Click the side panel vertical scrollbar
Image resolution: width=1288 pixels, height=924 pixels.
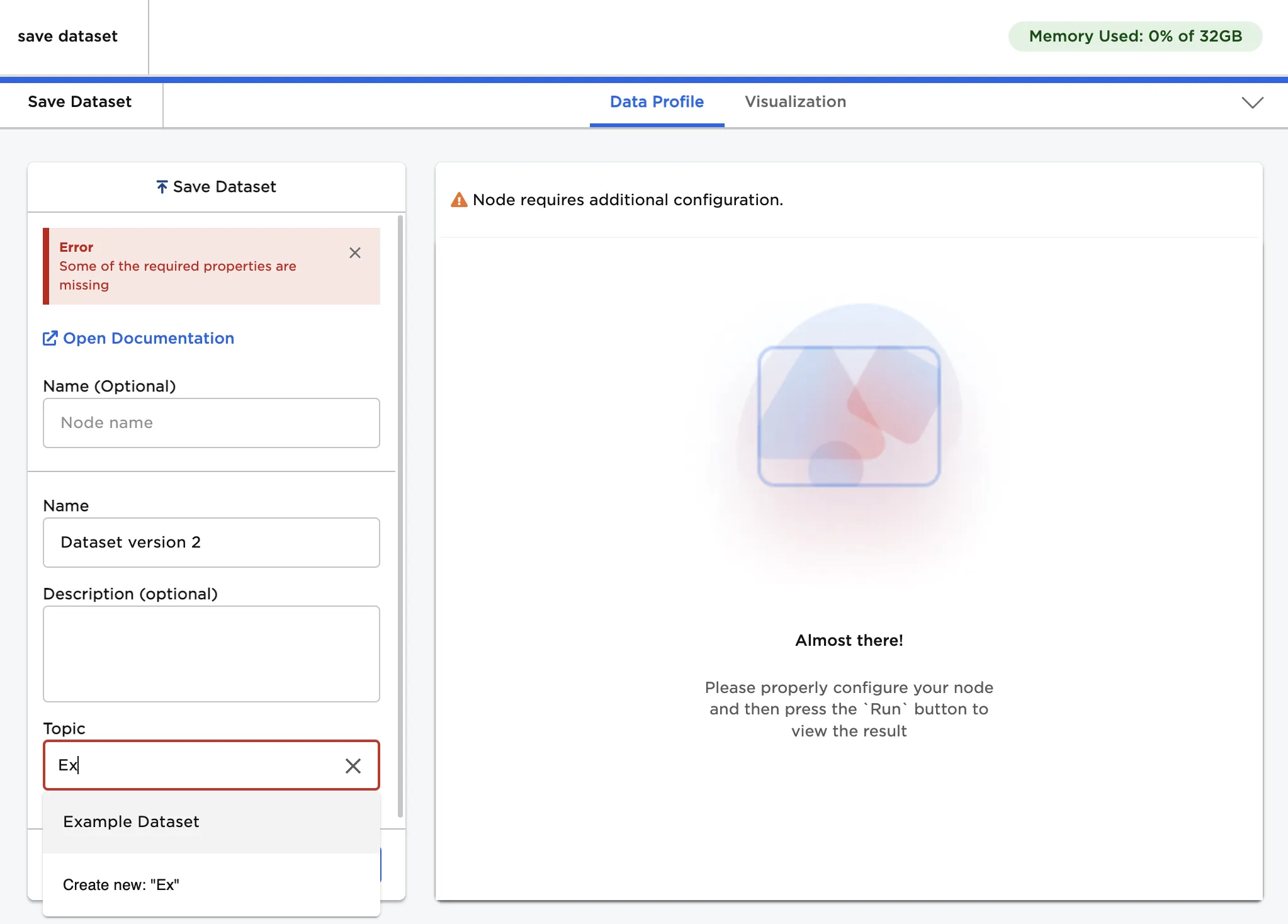[x=400, y=516]
